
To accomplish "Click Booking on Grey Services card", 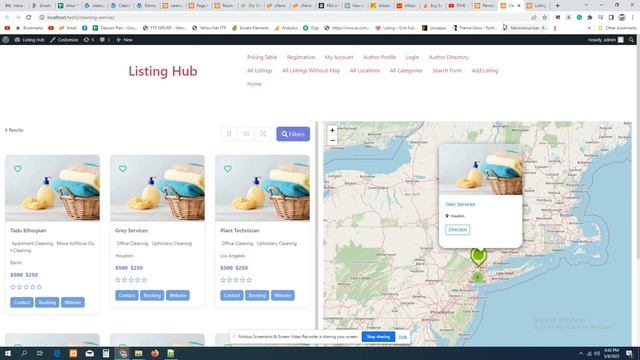I will tap(152, 296).
